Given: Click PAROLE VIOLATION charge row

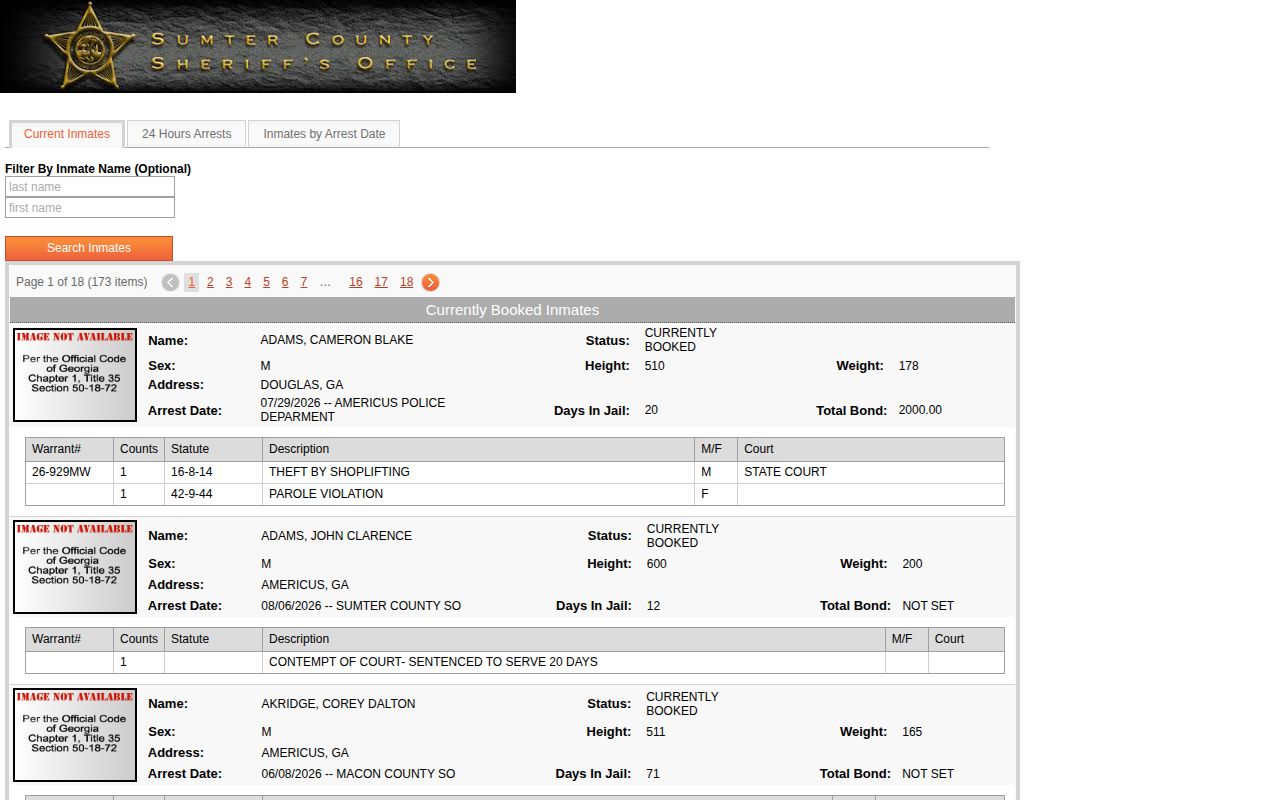Looking at the screenshot, I should [x=515, y=494].
